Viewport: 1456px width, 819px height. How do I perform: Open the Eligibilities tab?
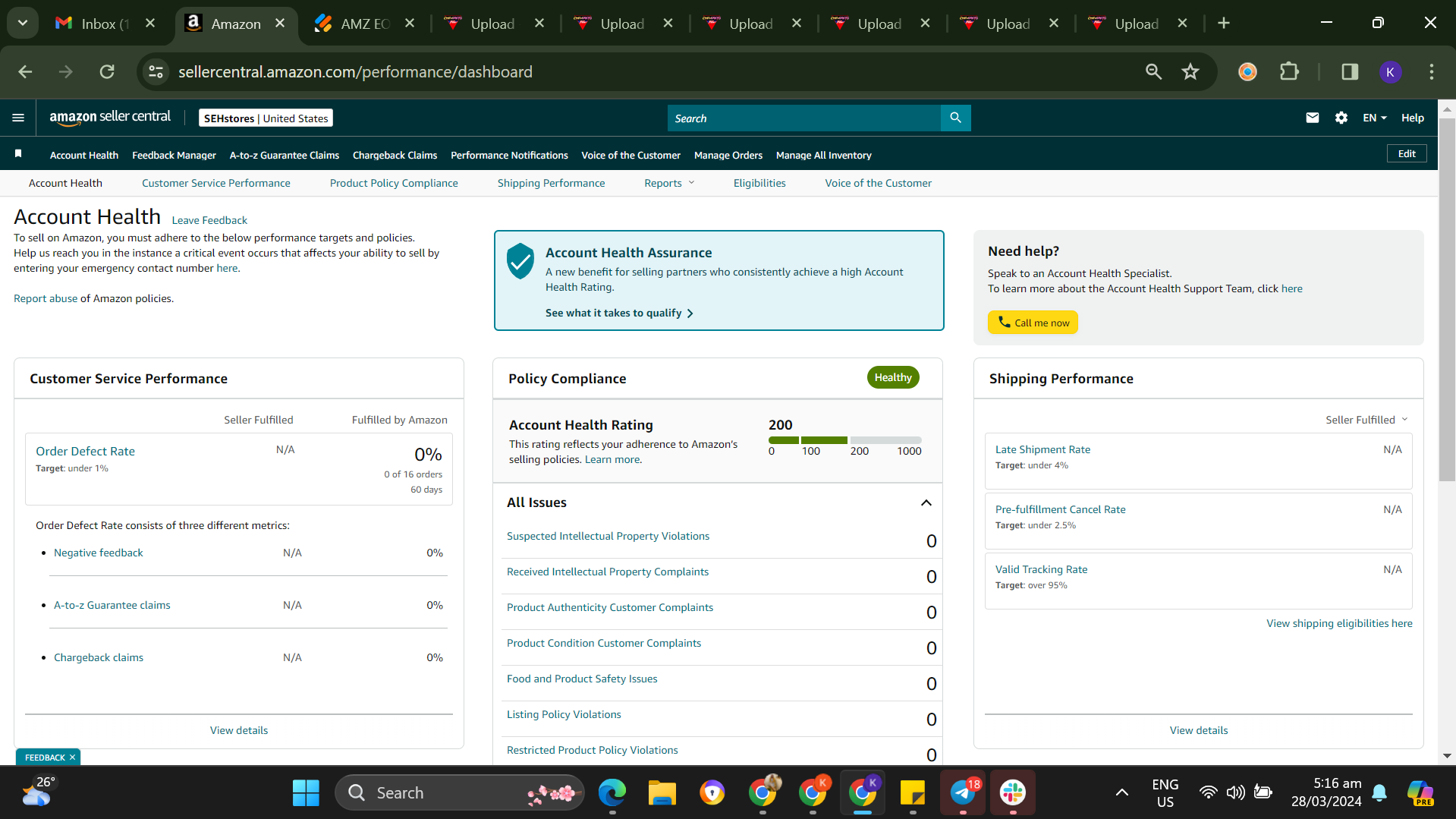coord(759,183)
